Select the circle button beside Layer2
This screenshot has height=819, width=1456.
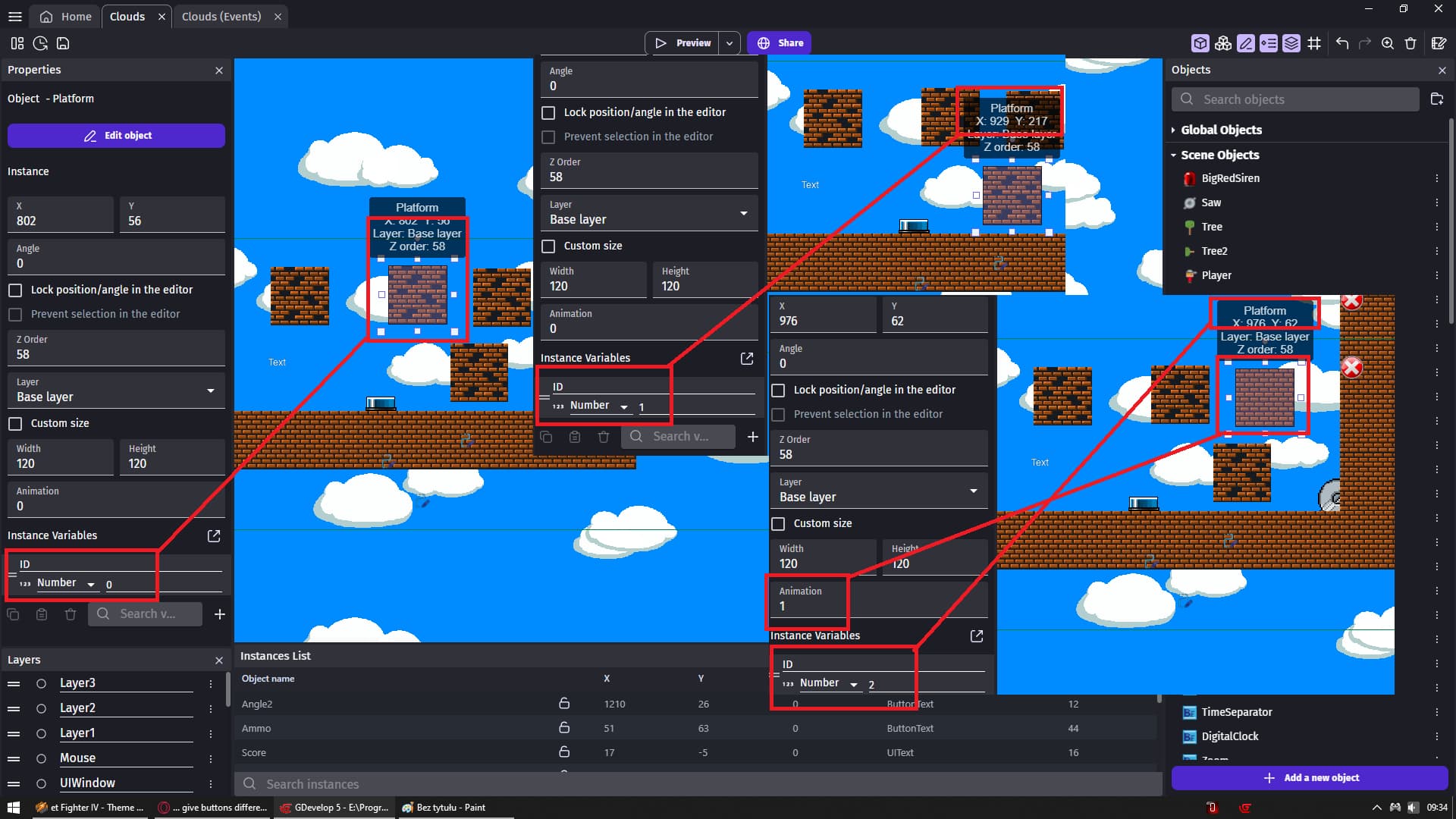tap(41, 708)
